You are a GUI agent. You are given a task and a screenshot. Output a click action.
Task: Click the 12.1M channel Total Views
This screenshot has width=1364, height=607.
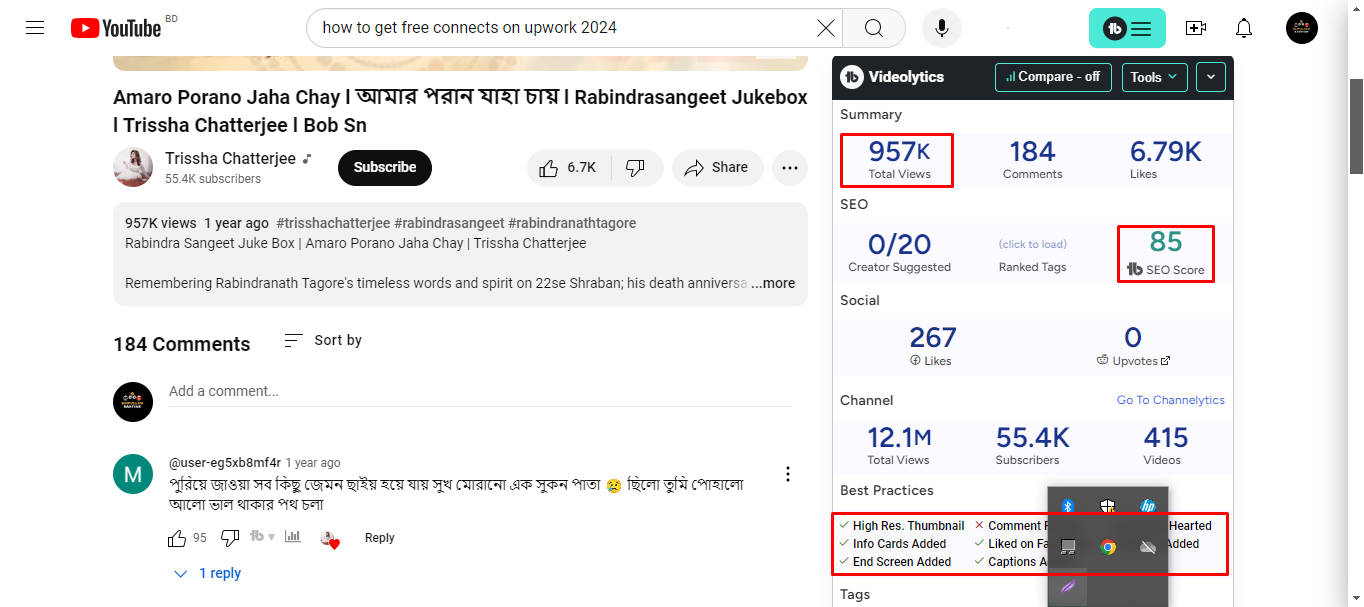(x=898, y=446)
